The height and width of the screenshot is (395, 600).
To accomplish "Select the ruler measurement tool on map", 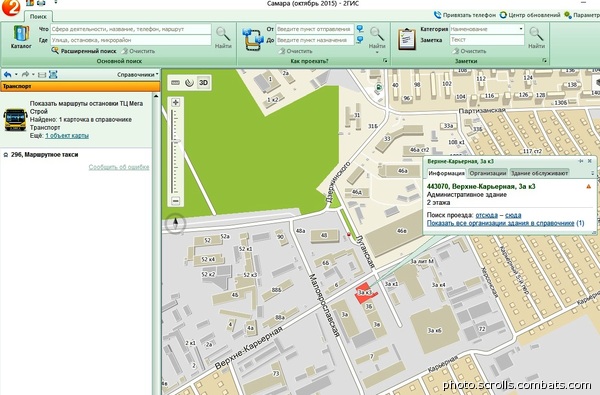I will pyautogui.click(x=176, y=83).
